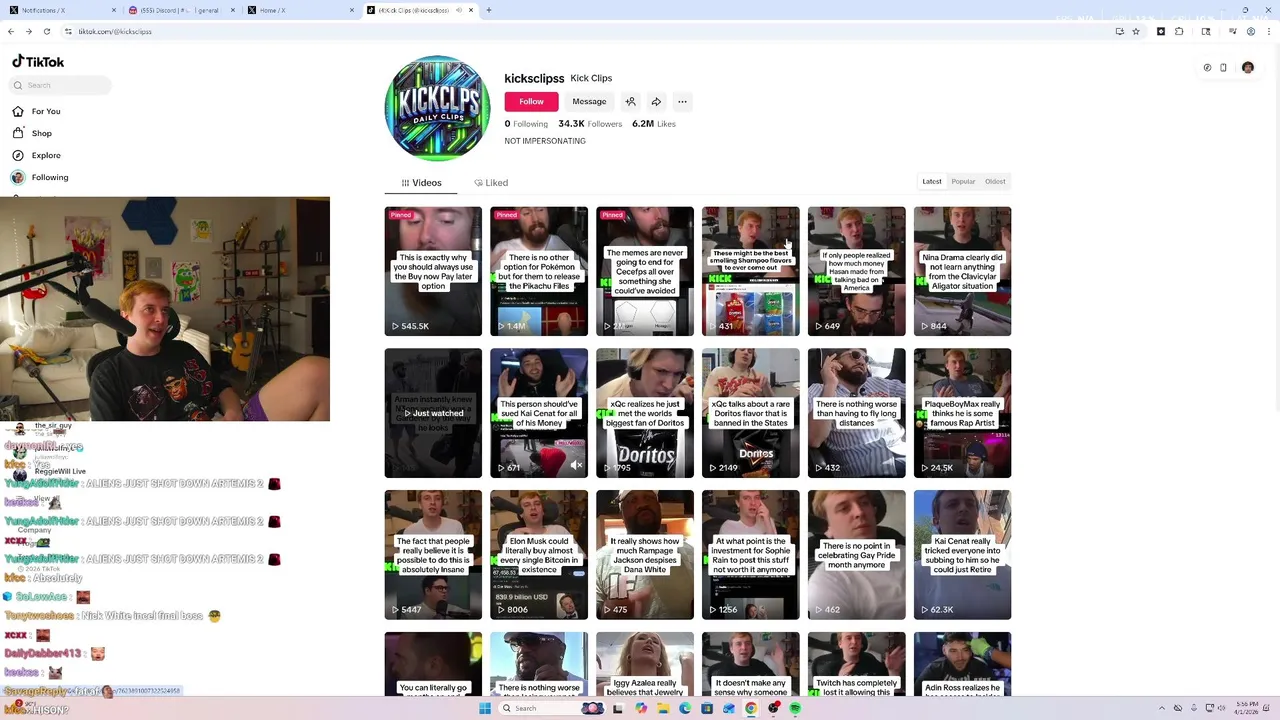Expand the system tray hidden icons chevron
1280x720 pixels.
[1162, 708]
